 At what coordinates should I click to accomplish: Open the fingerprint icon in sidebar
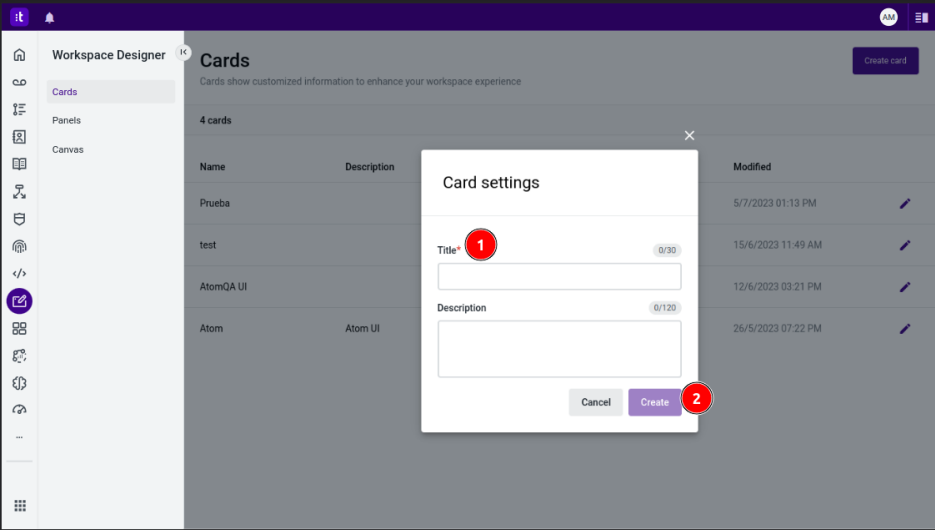[19, 246]
